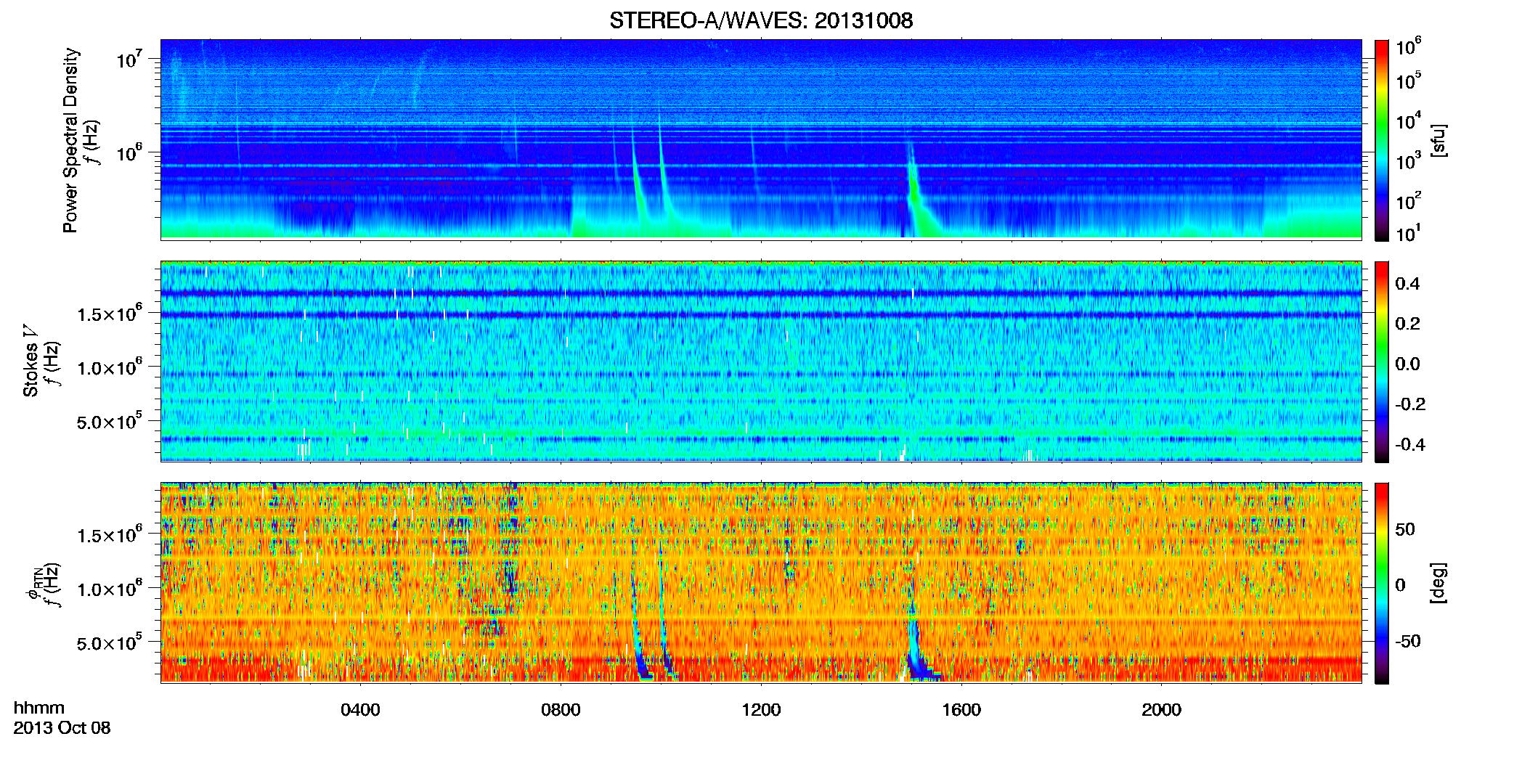This screenshot has height=784, width=1522.
Task: Click the "hhmm" time format label
Action: click(x=39, y=709)
